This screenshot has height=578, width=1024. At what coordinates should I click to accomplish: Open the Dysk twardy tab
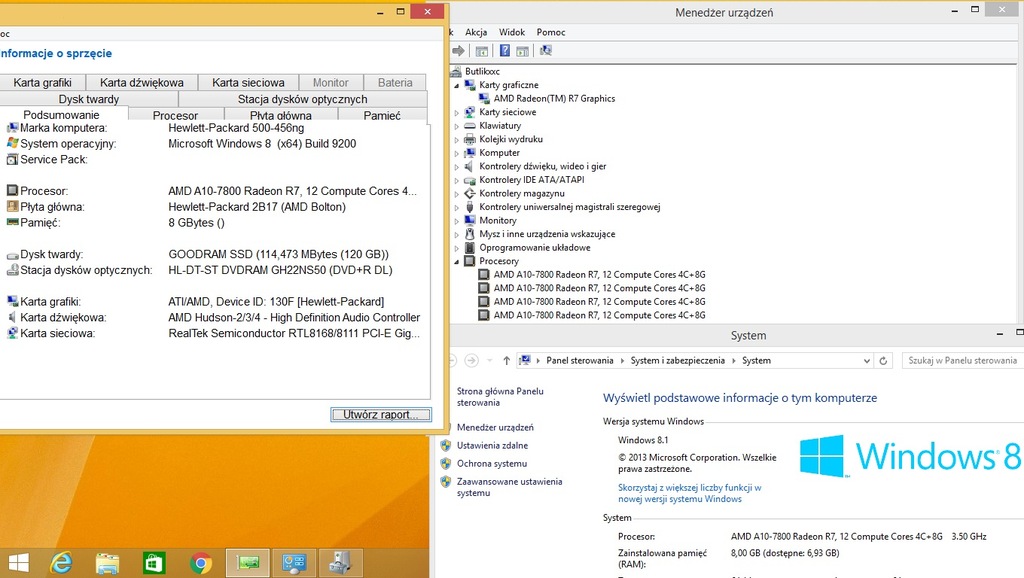coord(89,99)
